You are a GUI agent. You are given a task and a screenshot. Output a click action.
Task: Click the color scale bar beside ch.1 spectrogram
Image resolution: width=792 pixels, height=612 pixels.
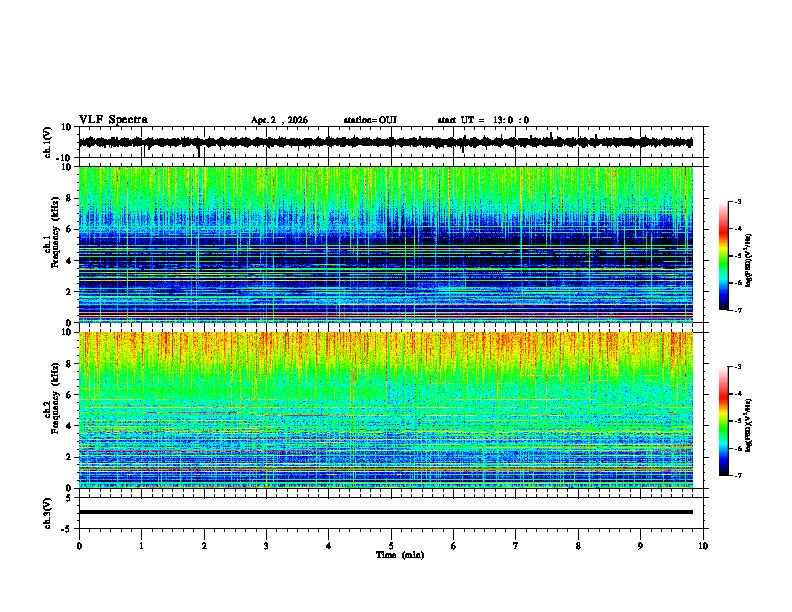point(724,256)
